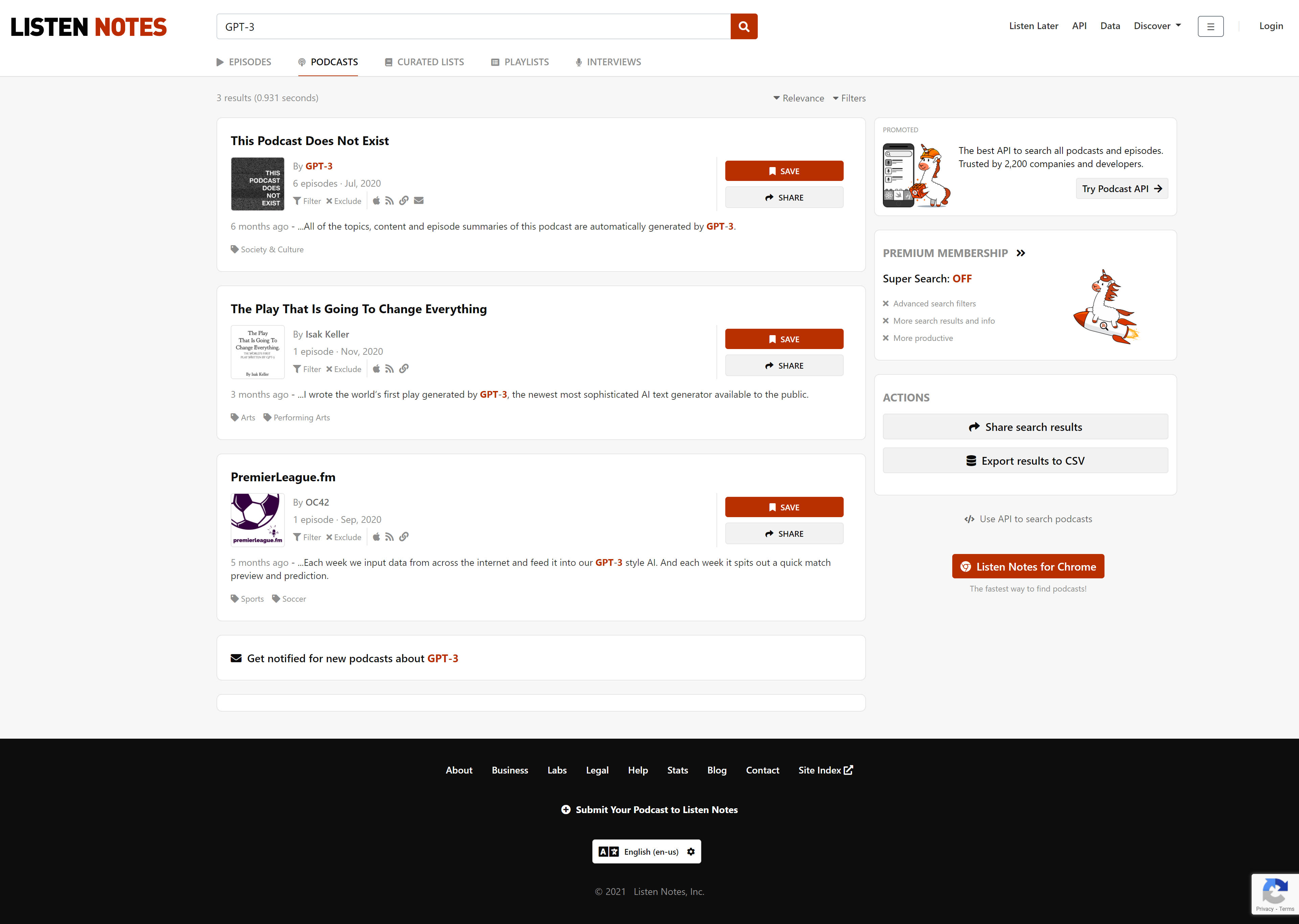The image size is (1299, 924).
Task: Expand the Relevance sort dropdown
Action: pyautogui.click(x=799, y=98)
